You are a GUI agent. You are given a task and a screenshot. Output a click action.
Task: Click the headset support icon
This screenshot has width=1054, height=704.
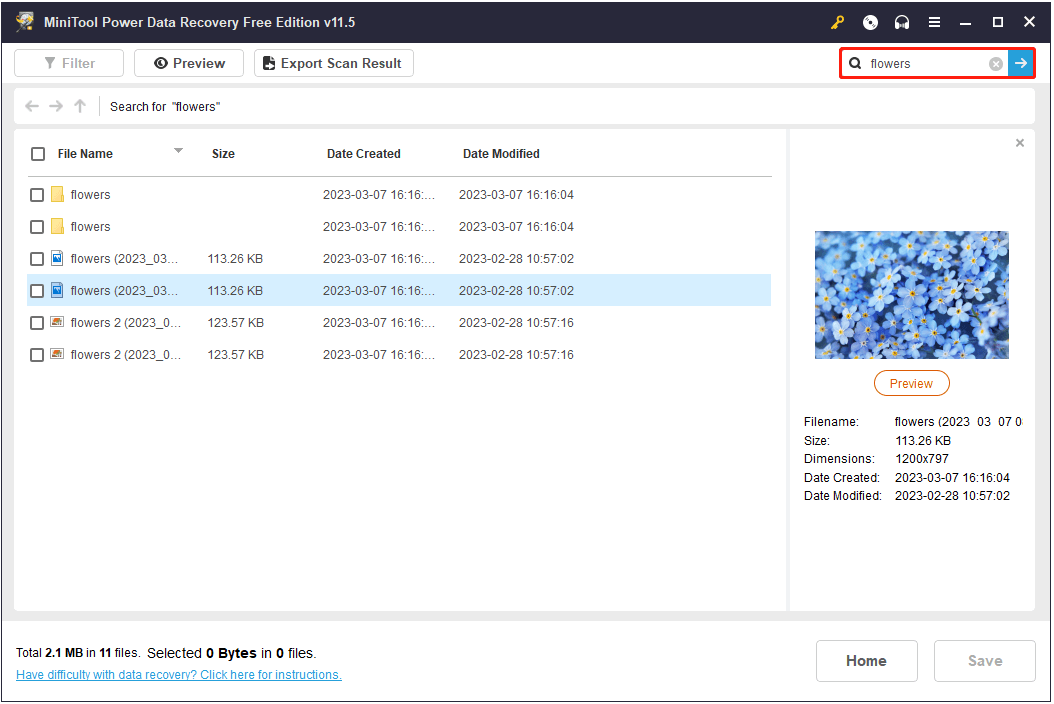pyautogui.click(x=901, y=22)
